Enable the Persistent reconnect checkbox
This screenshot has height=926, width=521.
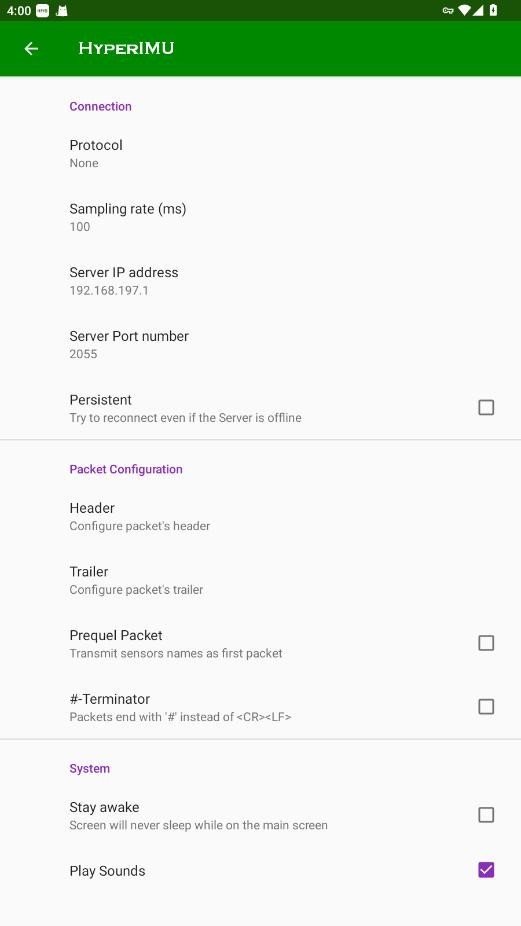point(486,407)
